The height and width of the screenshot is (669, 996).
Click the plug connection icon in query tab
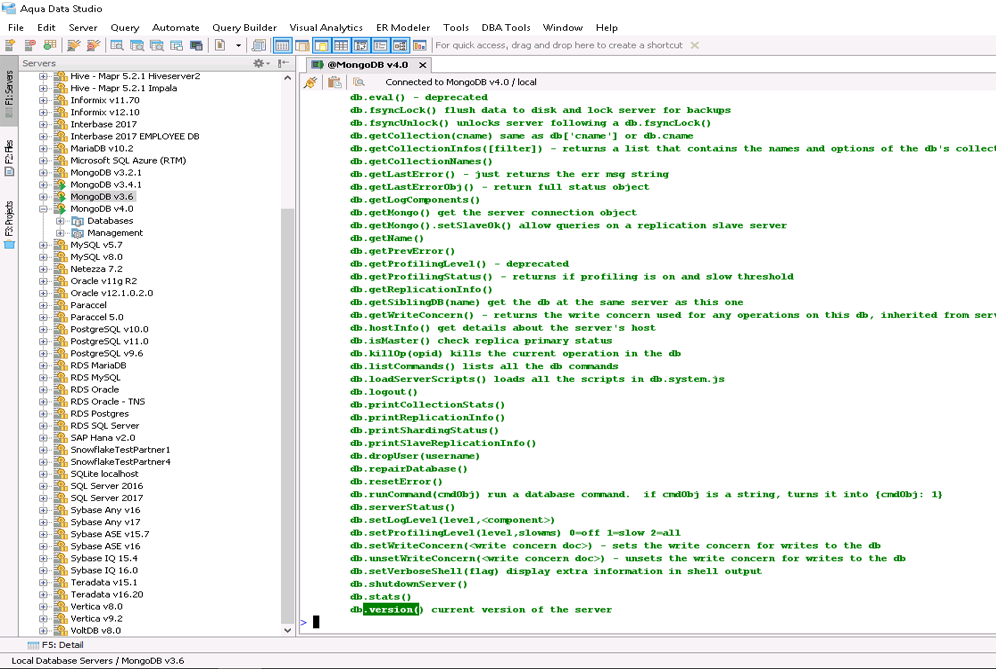coord(311,82)
